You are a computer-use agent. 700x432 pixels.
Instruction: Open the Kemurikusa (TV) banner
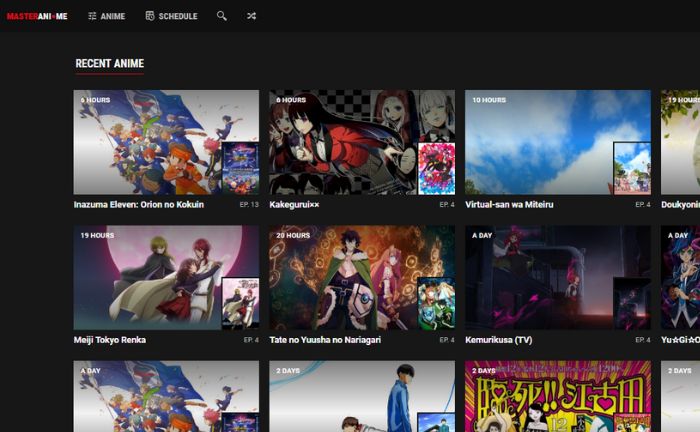[558, 278]
